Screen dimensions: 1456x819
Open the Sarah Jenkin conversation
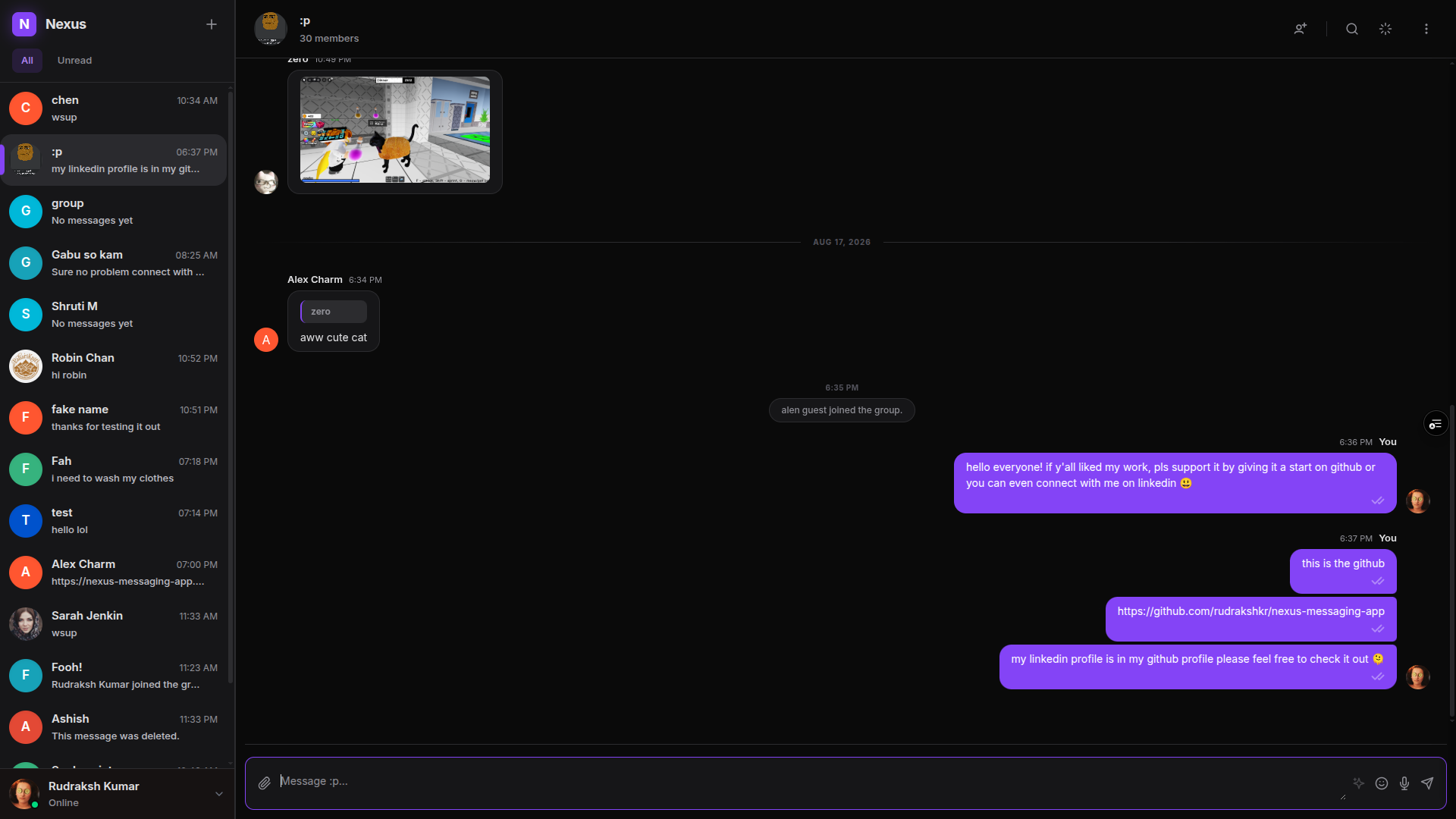tap(114, 624)
